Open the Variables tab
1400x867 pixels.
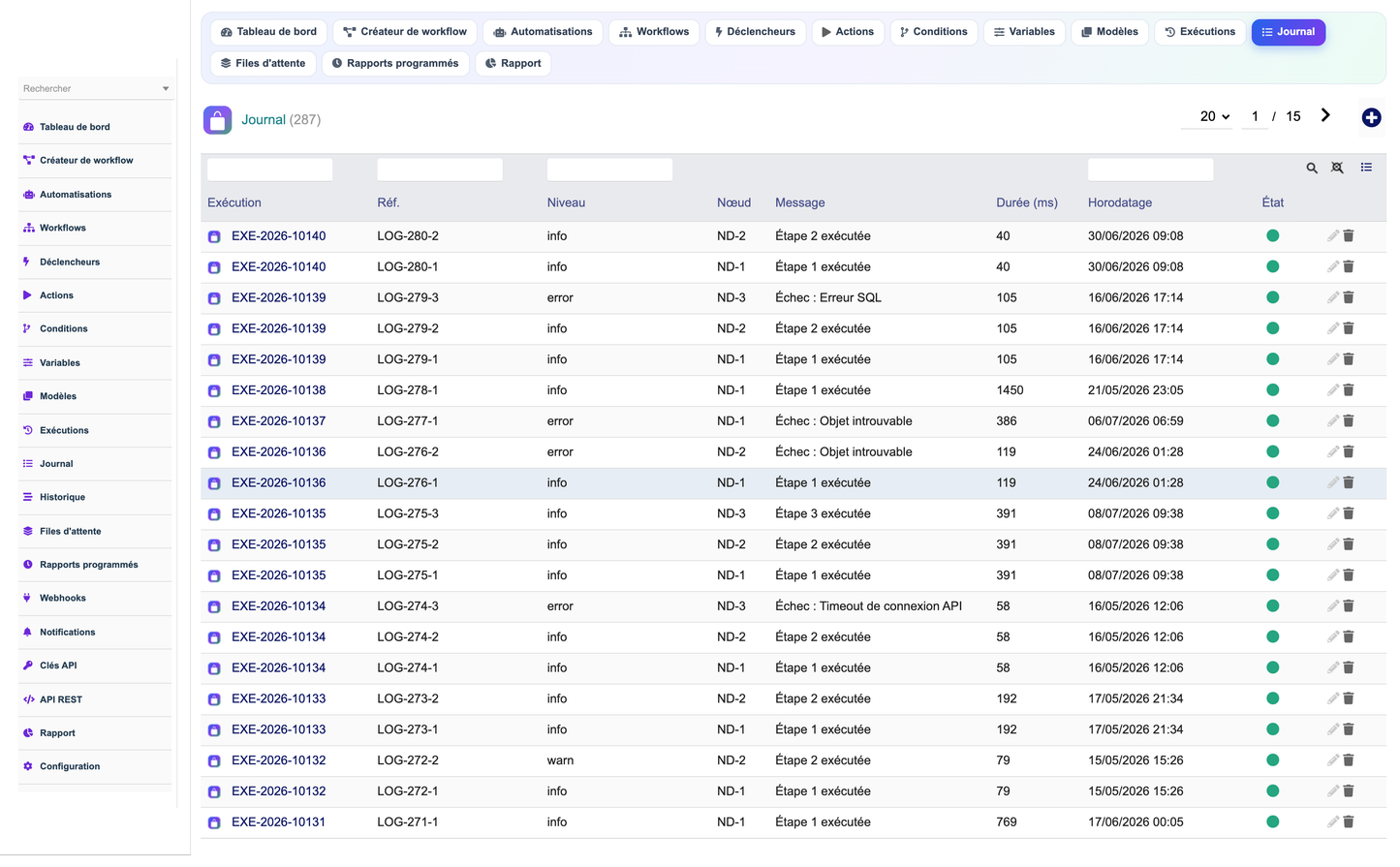[x=1024, y=32]
